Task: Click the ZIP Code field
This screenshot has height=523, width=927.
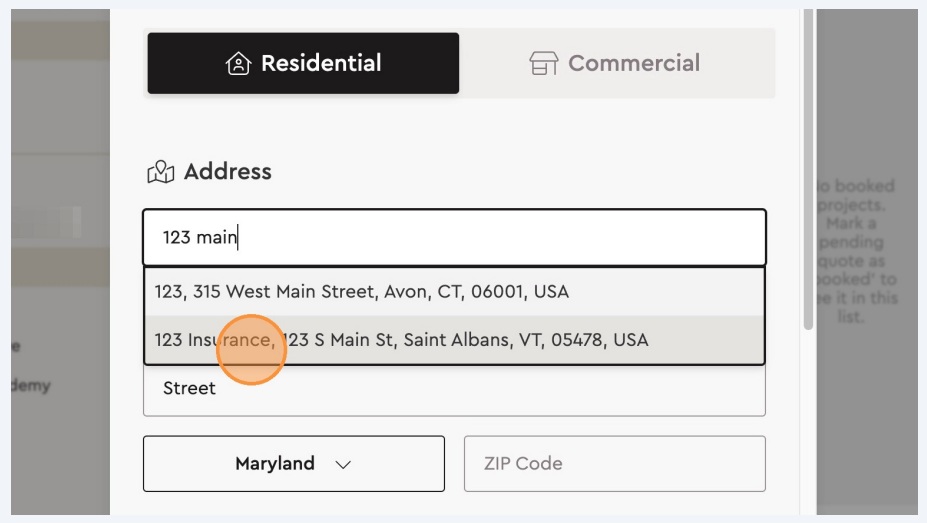Action: [614, 463]
